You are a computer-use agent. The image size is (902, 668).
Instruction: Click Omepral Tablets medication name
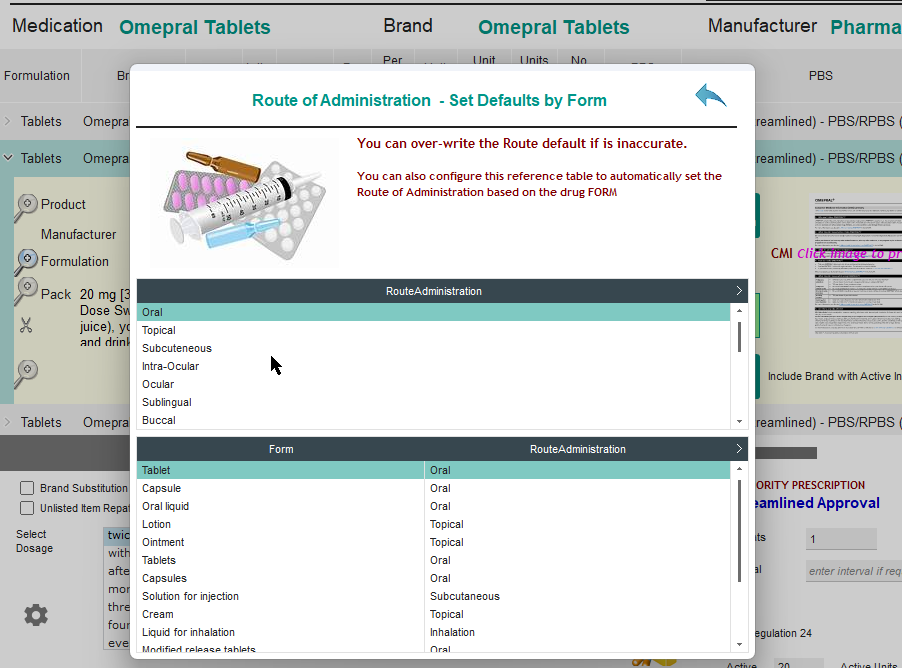[194, 27]
